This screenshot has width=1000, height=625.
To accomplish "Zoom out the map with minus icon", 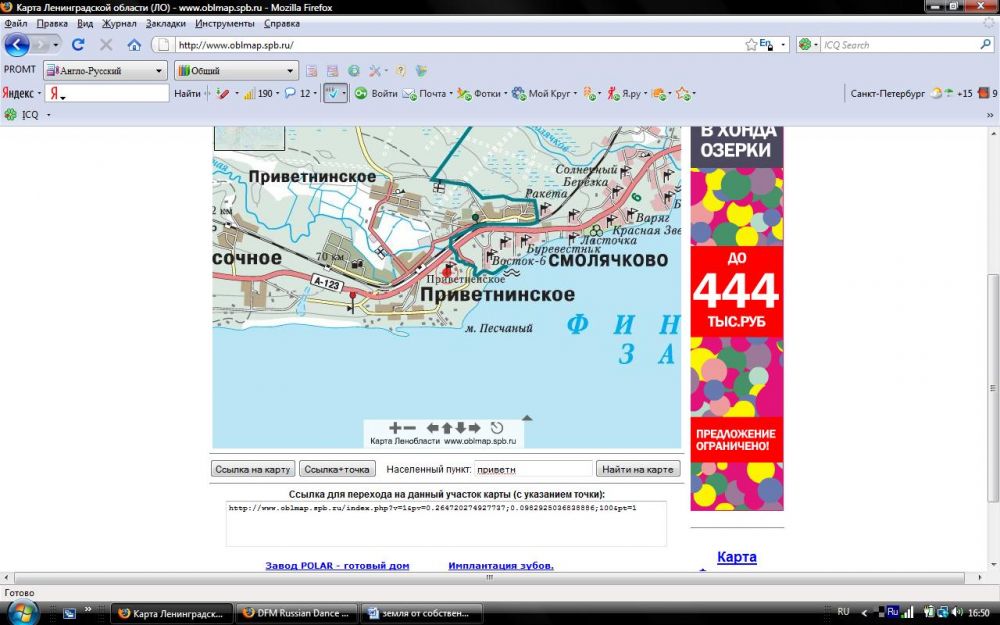I will coord(409,428).
